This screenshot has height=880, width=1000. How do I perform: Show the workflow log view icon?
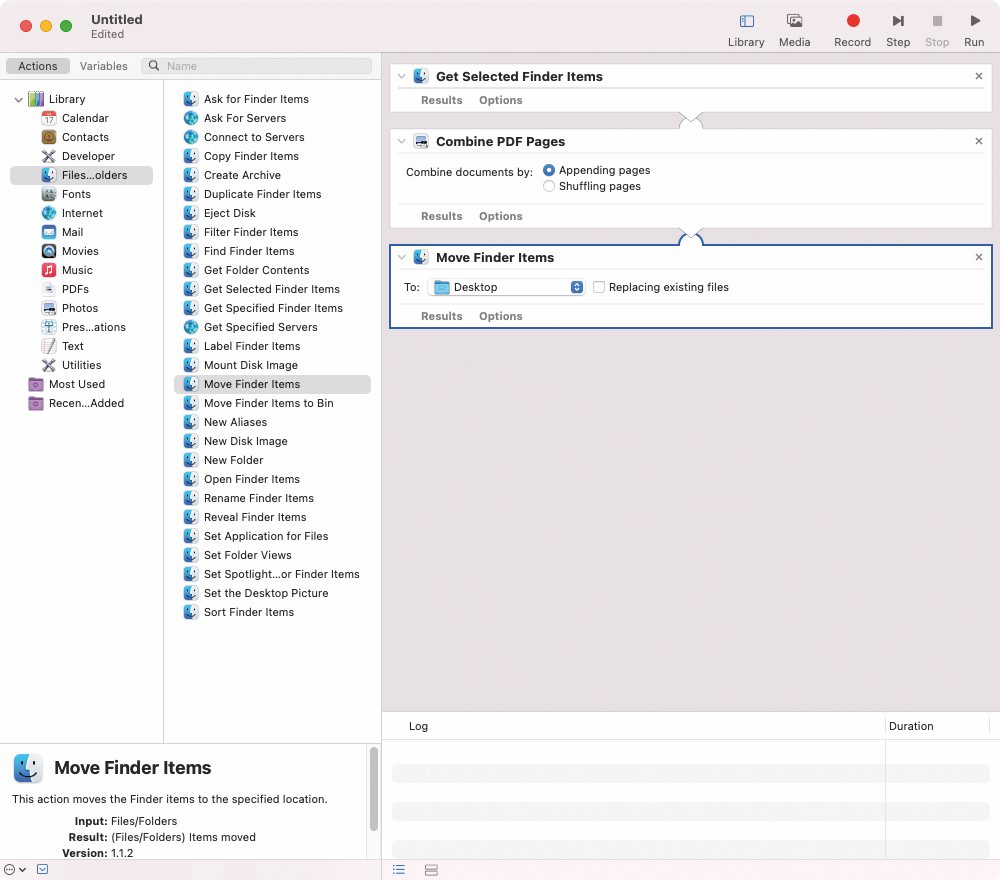399,870
